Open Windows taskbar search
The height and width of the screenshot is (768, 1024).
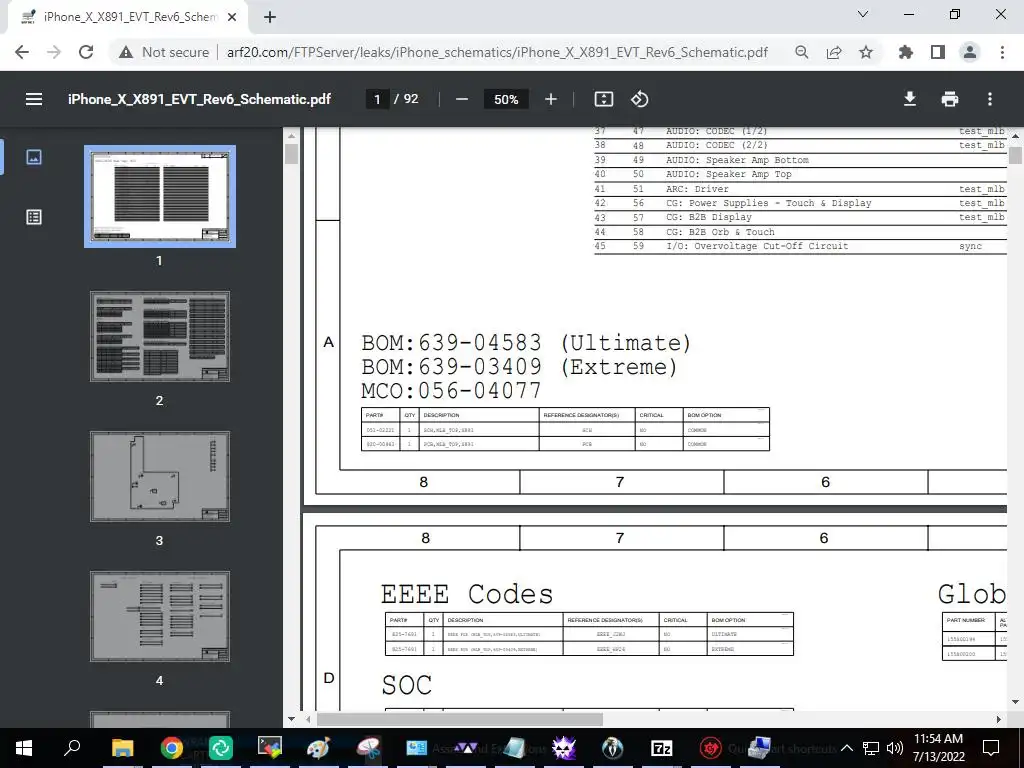pos(72,748)
